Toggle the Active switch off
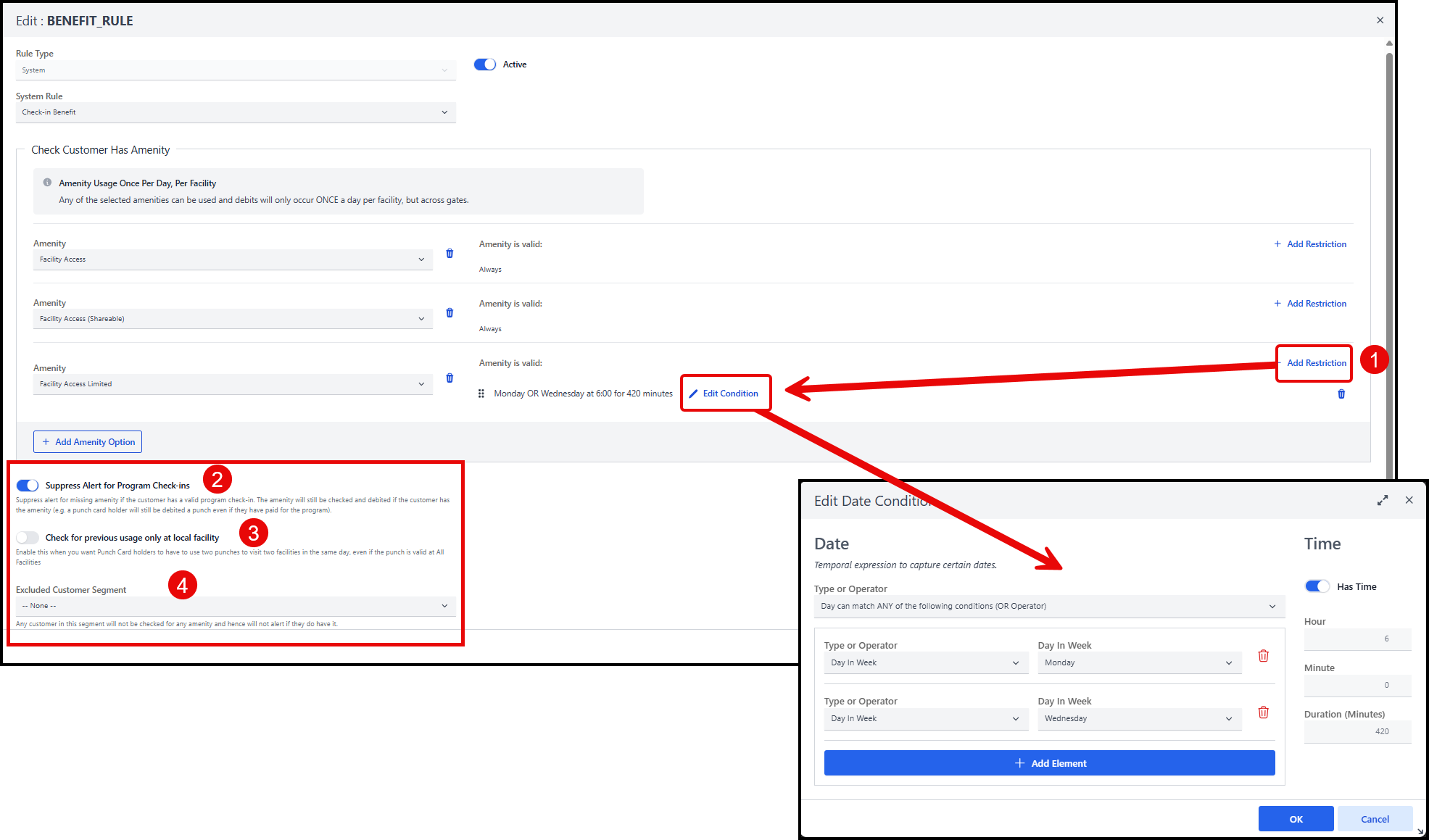 pyautogui.click(x=485, y=65)
